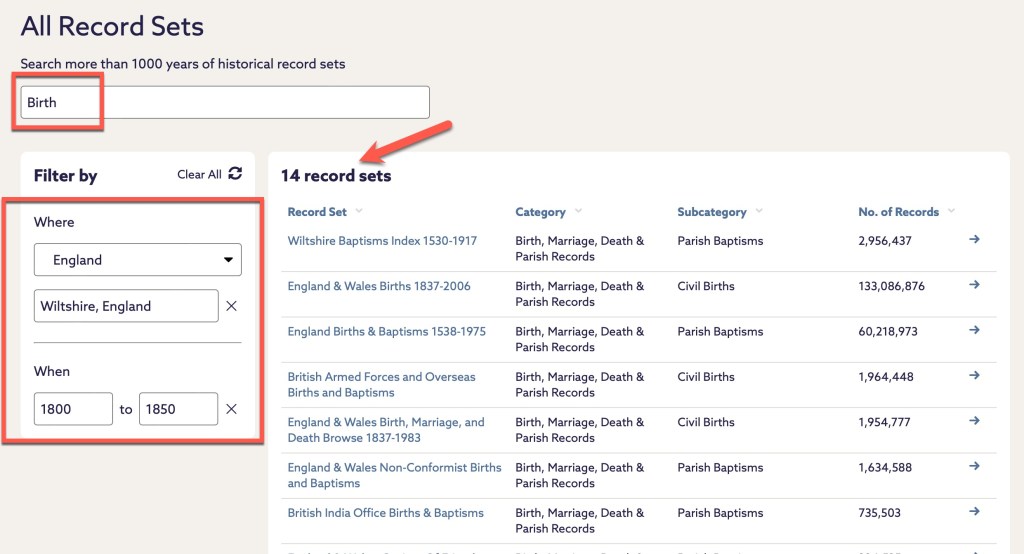Clear the Wiltshire, England location filter
This screenshot has height=554, width=1024.
[x=231, y=306]
